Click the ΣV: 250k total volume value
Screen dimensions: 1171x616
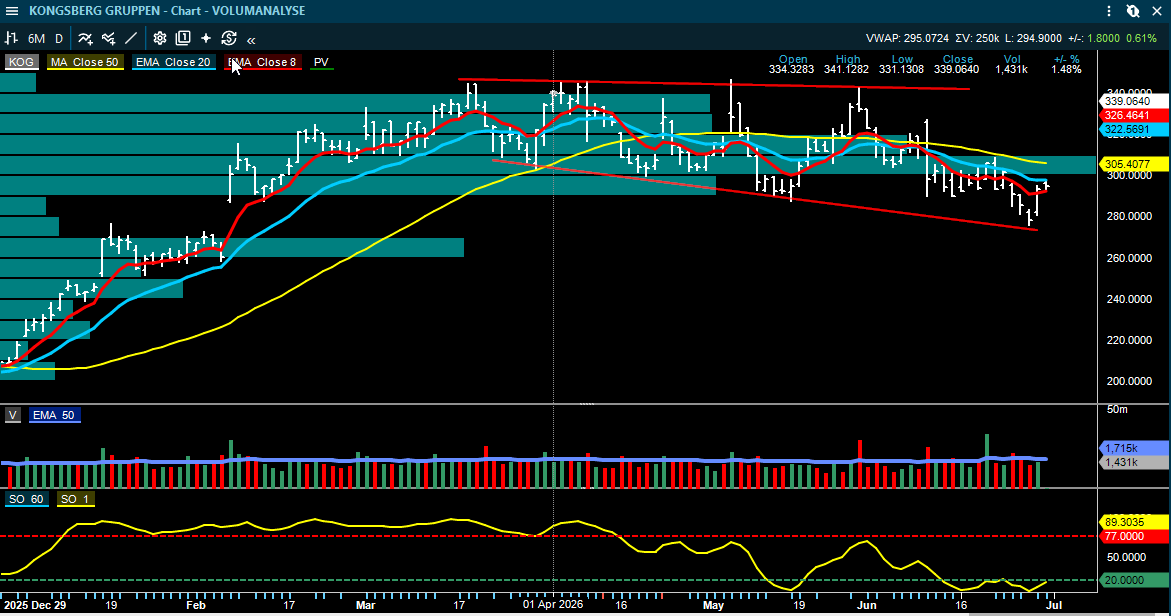(x=977, y=38)
